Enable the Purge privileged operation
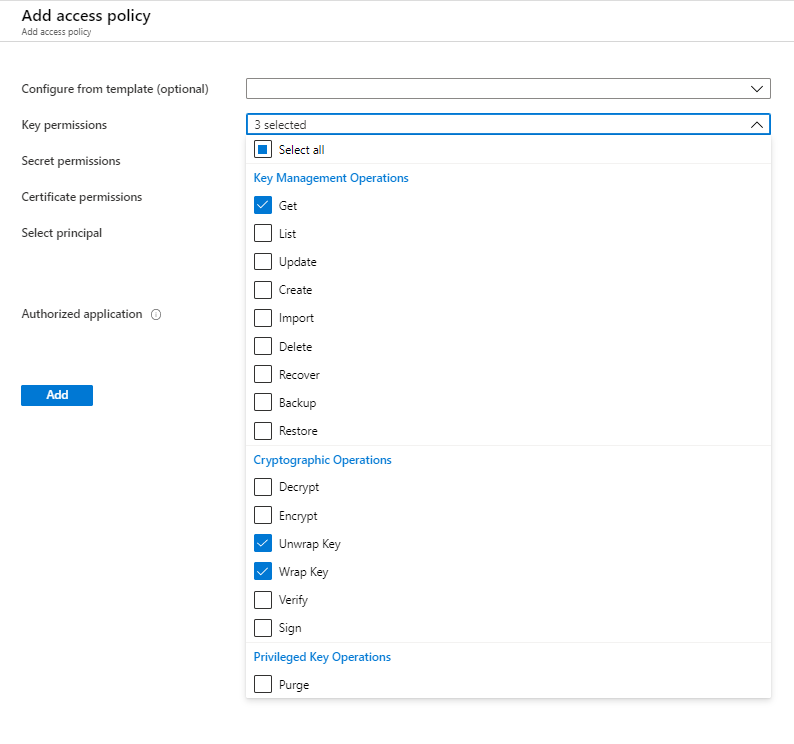This screenshot has height=744, width=794. pyautogui.click(x=263, y=685)
